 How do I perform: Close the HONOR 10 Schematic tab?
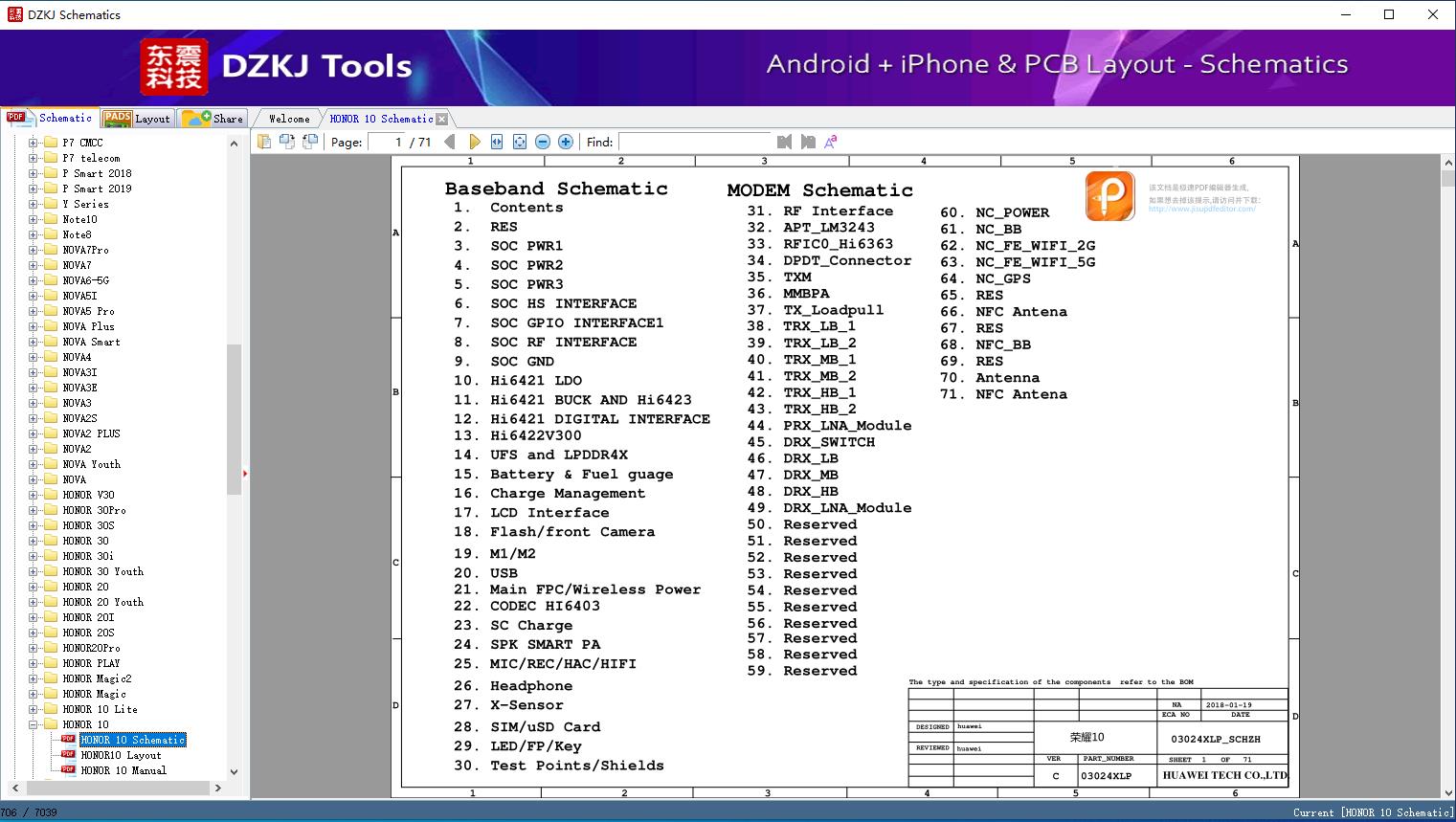(441, 119)
